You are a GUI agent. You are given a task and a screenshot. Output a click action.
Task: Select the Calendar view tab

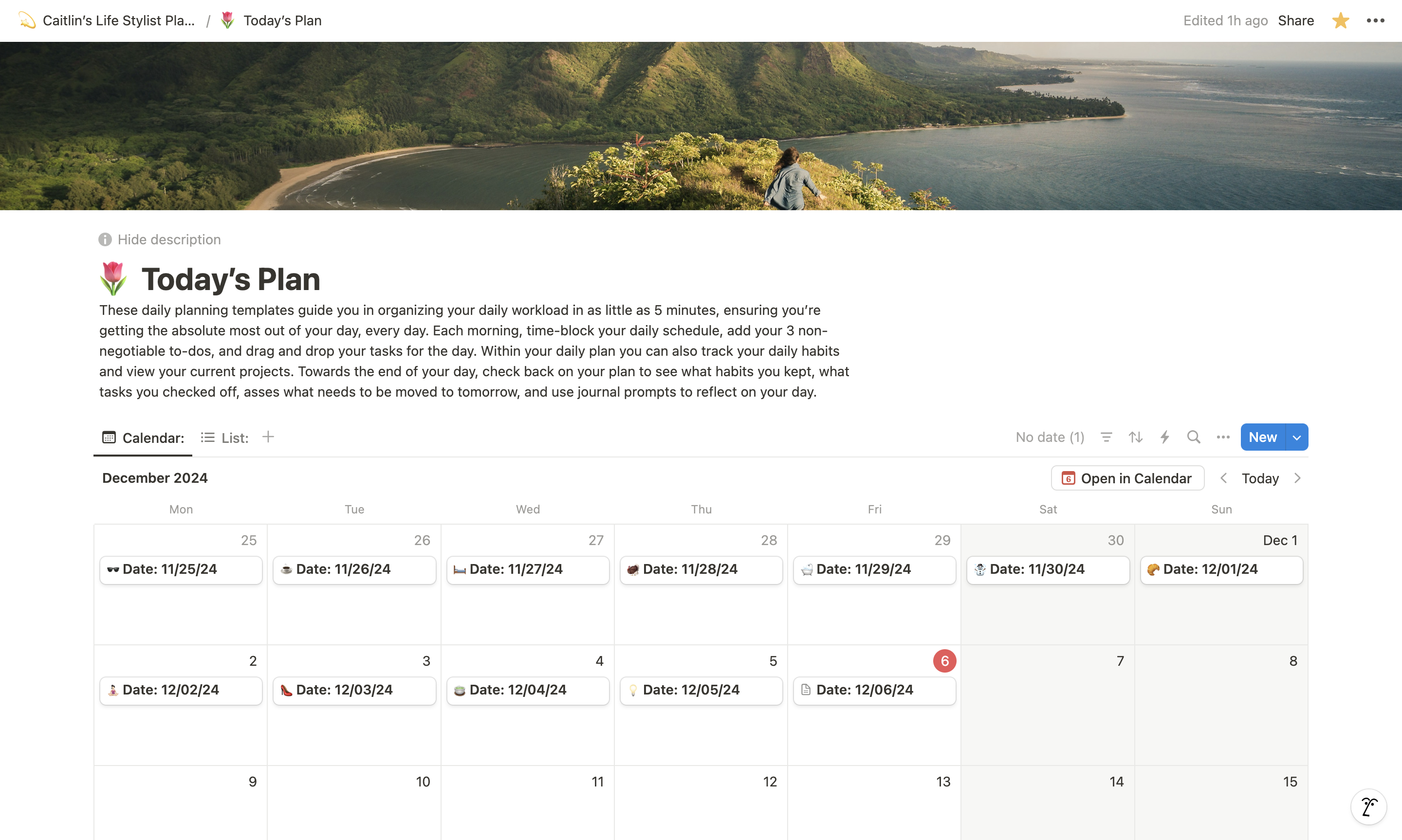click(x=143, y=438)
